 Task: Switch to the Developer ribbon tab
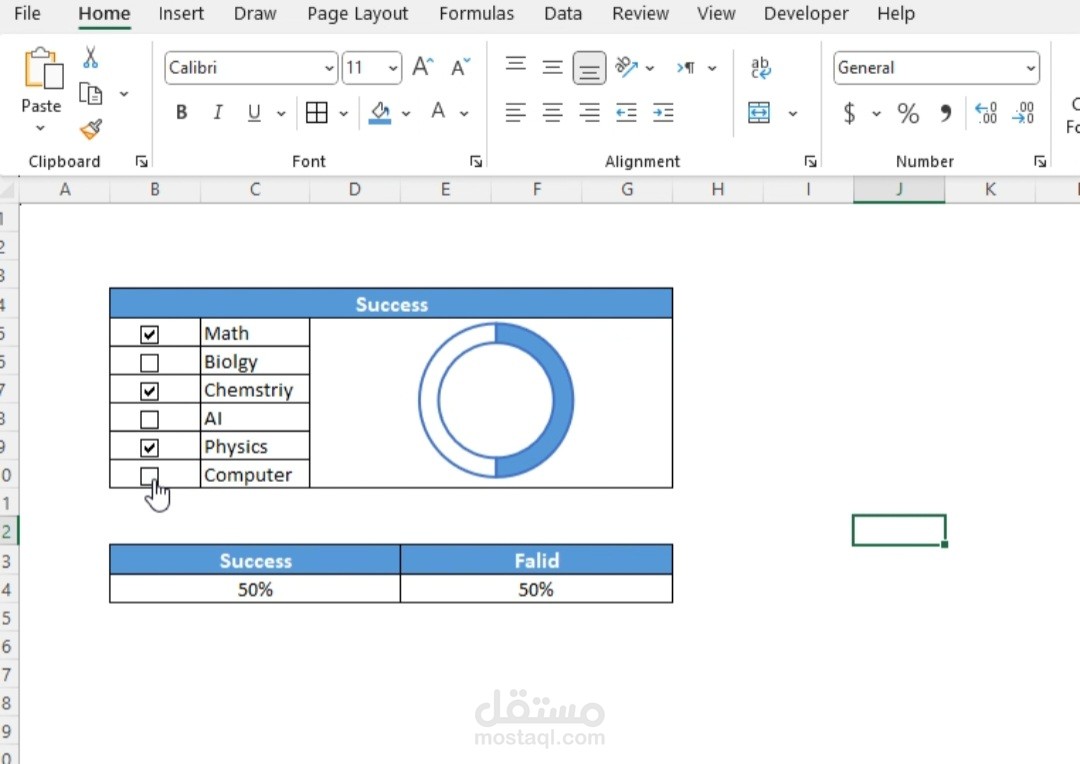coord(806,14)
